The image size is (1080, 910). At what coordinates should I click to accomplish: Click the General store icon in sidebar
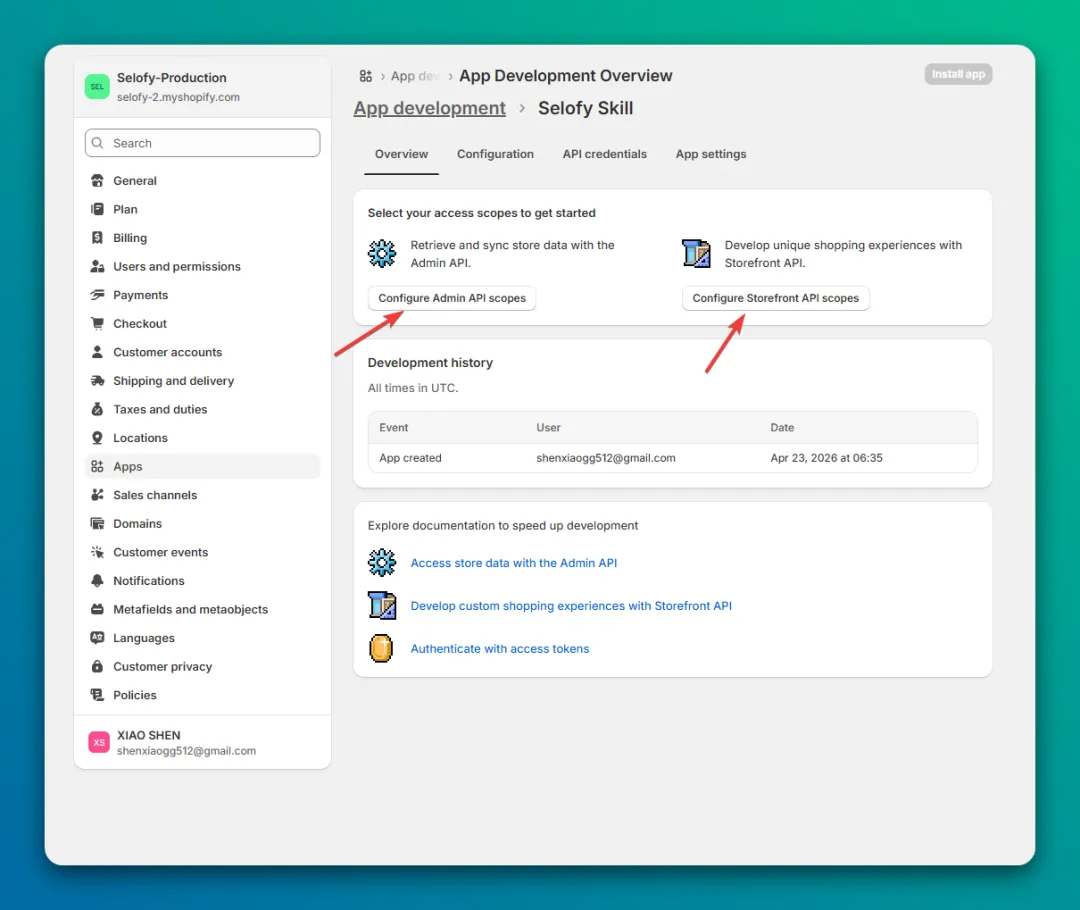97,180
